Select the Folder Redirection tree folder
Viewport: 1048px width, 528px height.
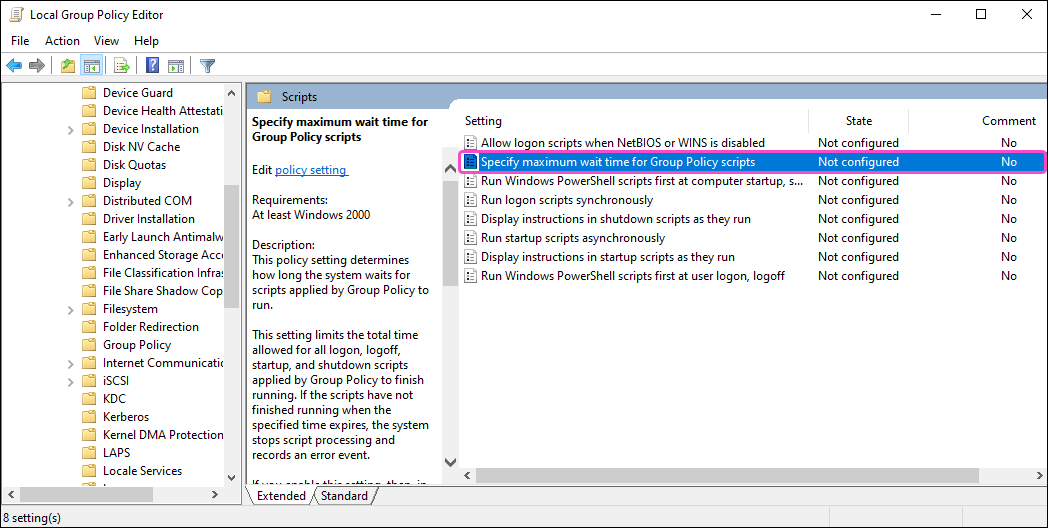pyautogui.click(x=150, y=327)
